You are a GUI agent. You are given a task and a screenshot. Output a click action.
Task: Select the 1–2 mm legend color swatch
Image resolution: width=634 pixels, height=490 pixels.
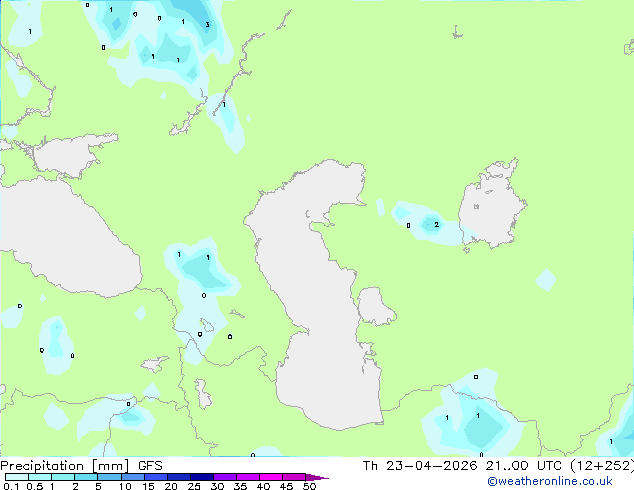[x=63, y=477]
